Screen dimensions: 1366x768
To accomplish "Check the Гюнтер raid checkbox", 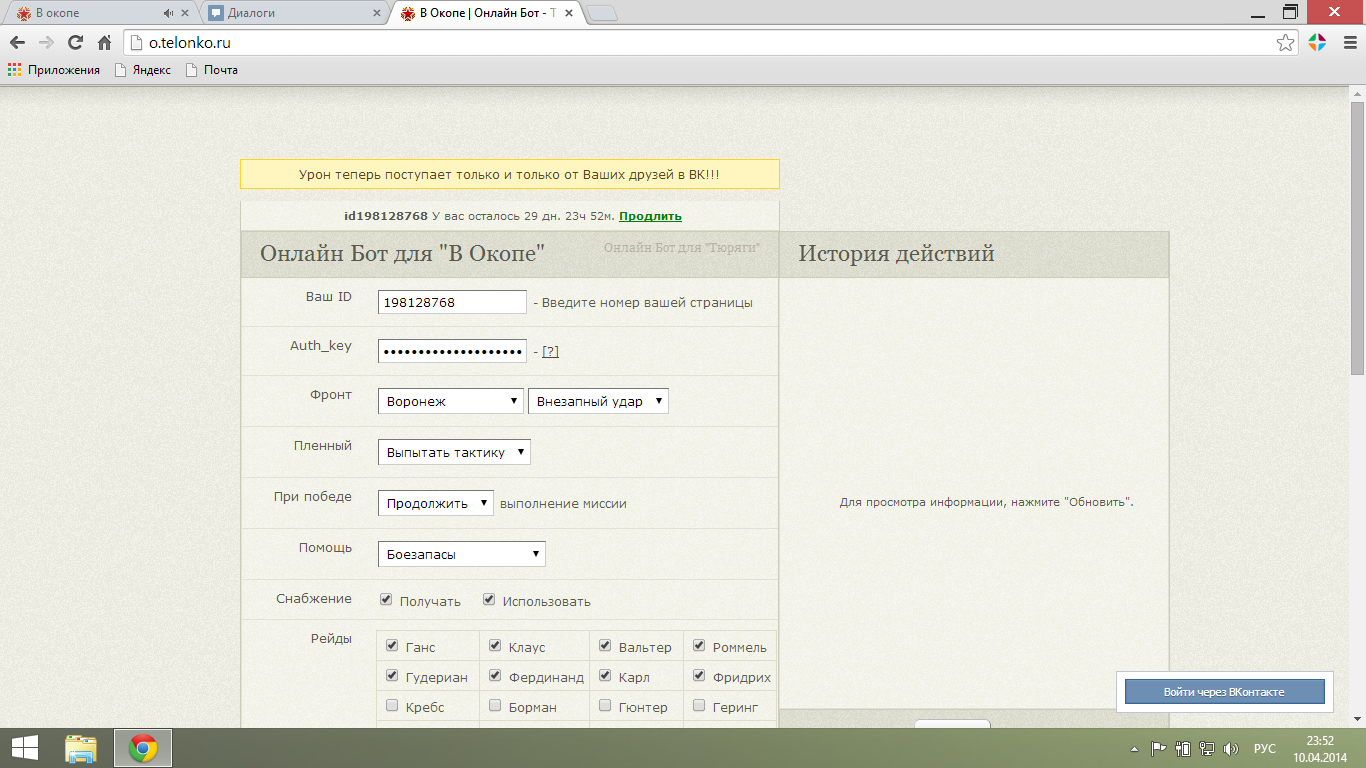I will click(x=605, y=706).
